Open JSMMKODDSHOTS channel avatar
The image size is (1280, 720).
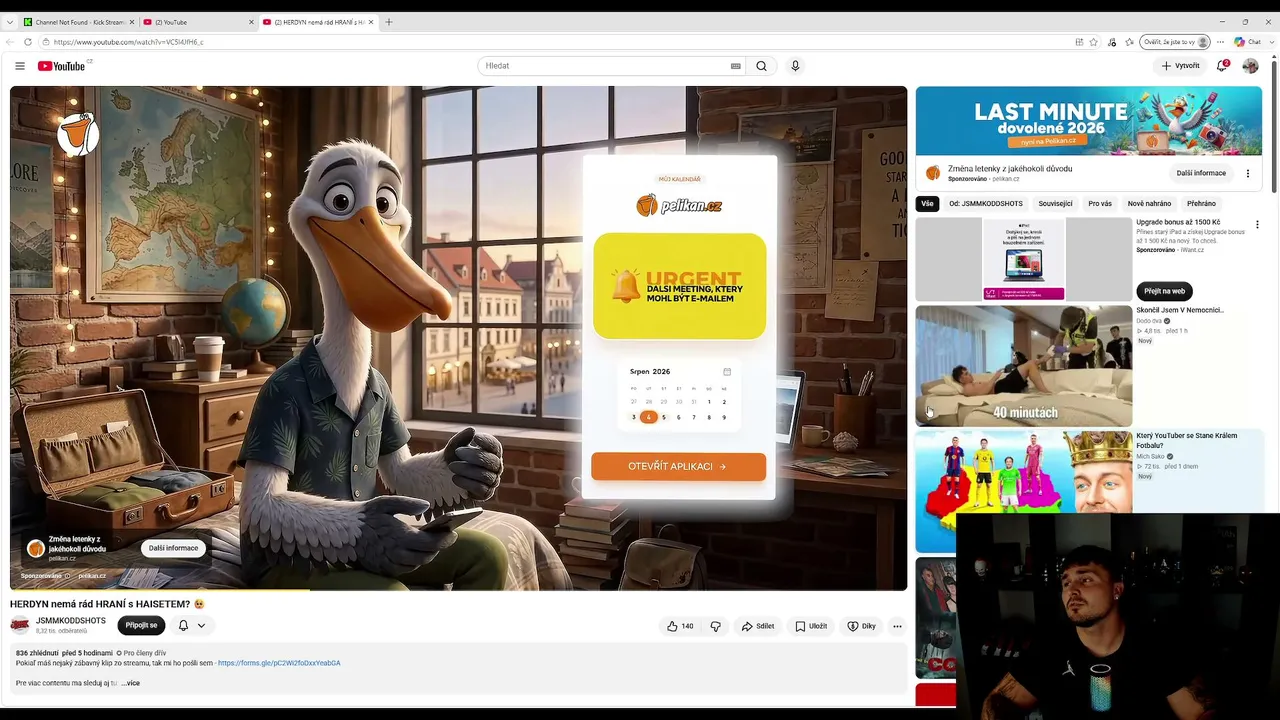point(20,626)
